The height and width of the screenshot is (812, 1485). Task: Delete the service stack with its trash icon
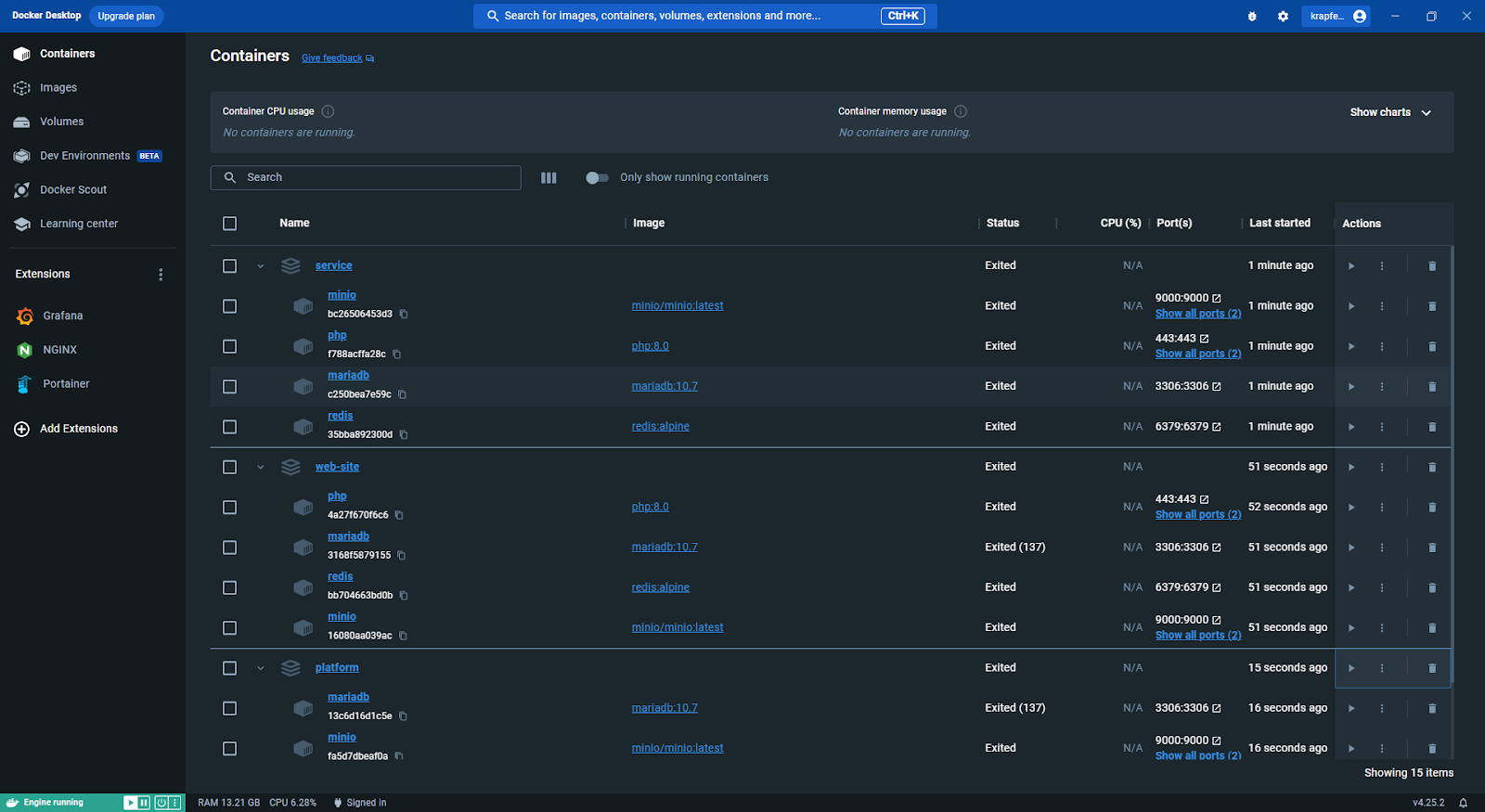[x=1432, y=266]
